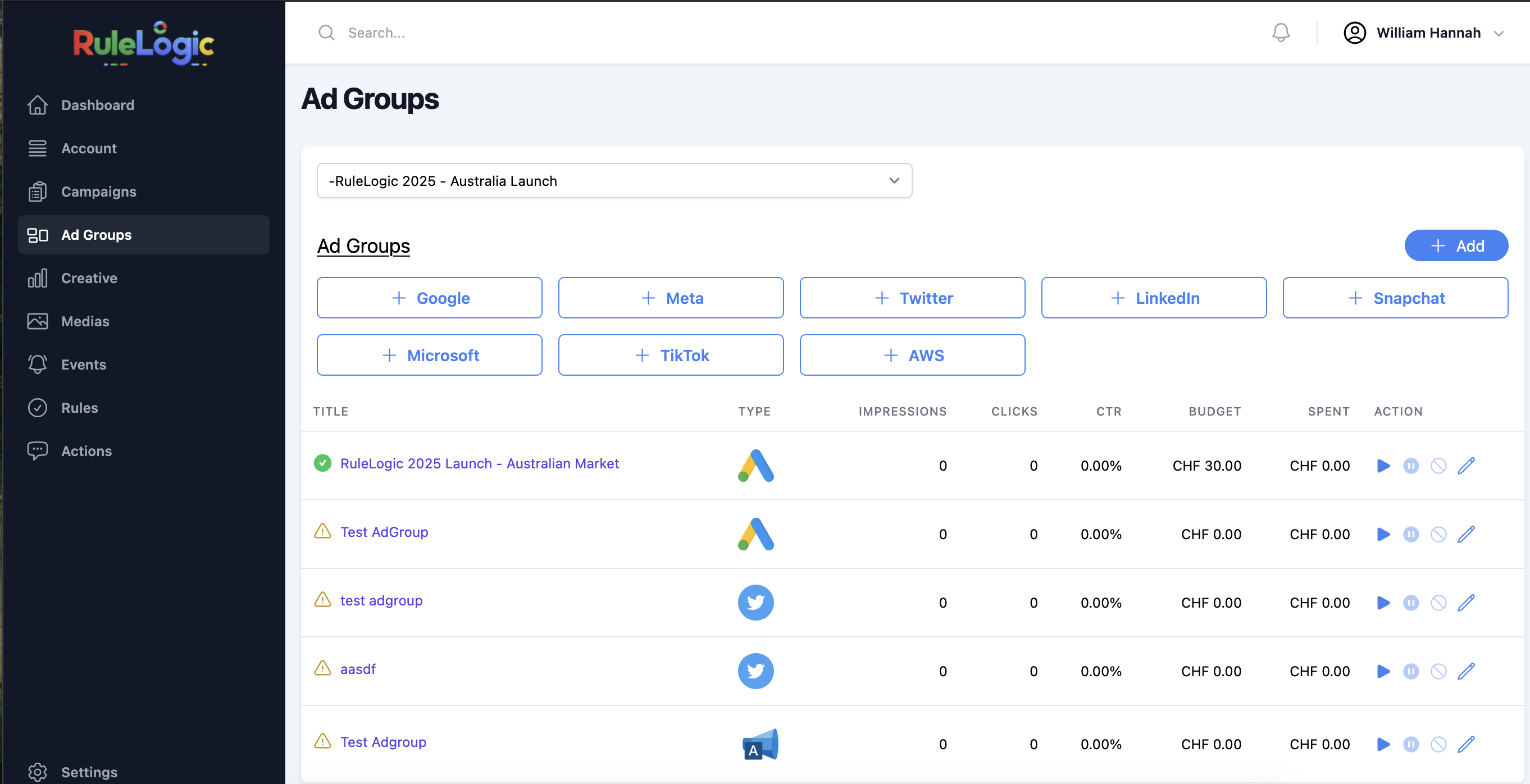Click the IMPRESSIONS column header
Viewport: 1530px width, 784px height.
click(902, 411)
